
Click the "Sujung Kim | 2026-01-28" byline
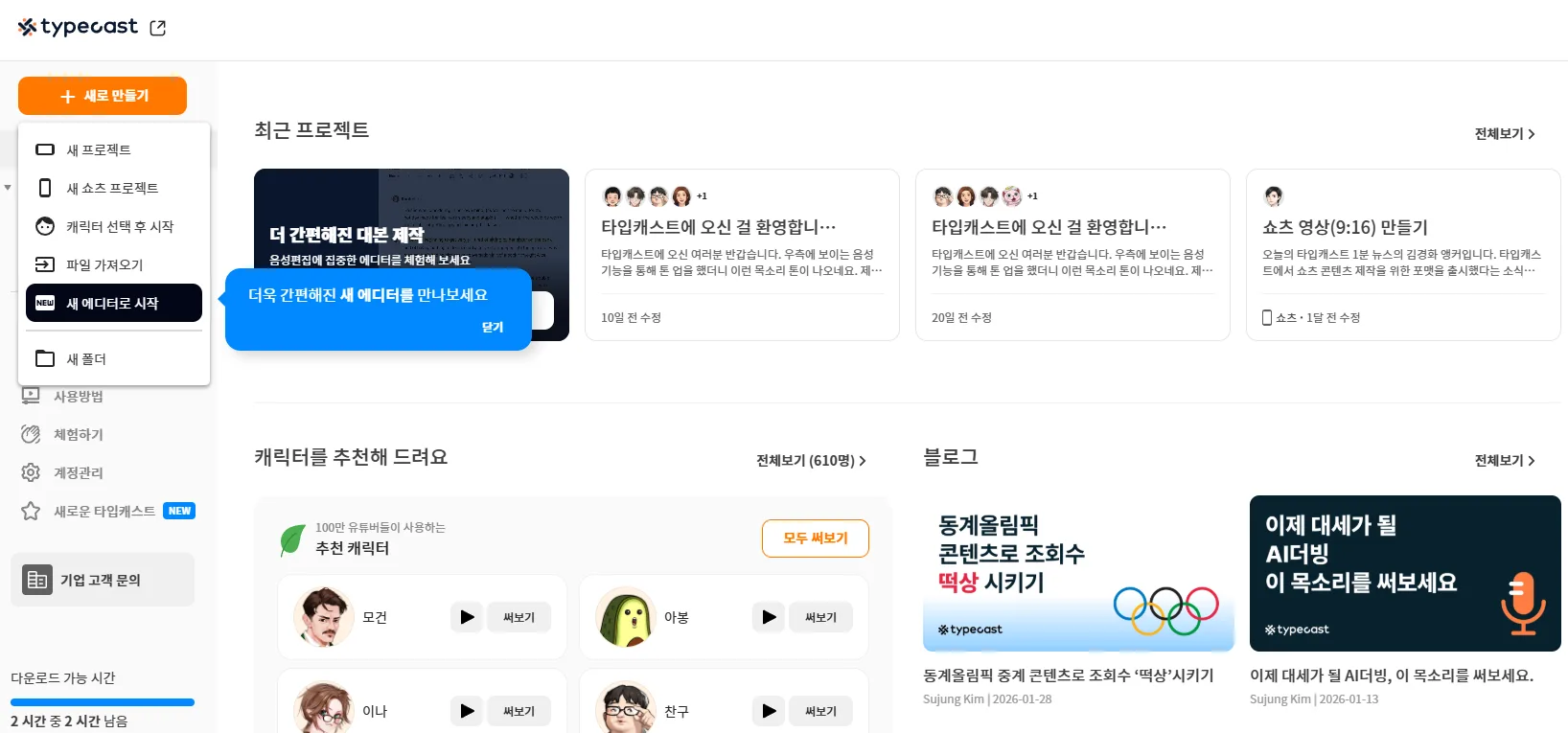coord(987,699)
